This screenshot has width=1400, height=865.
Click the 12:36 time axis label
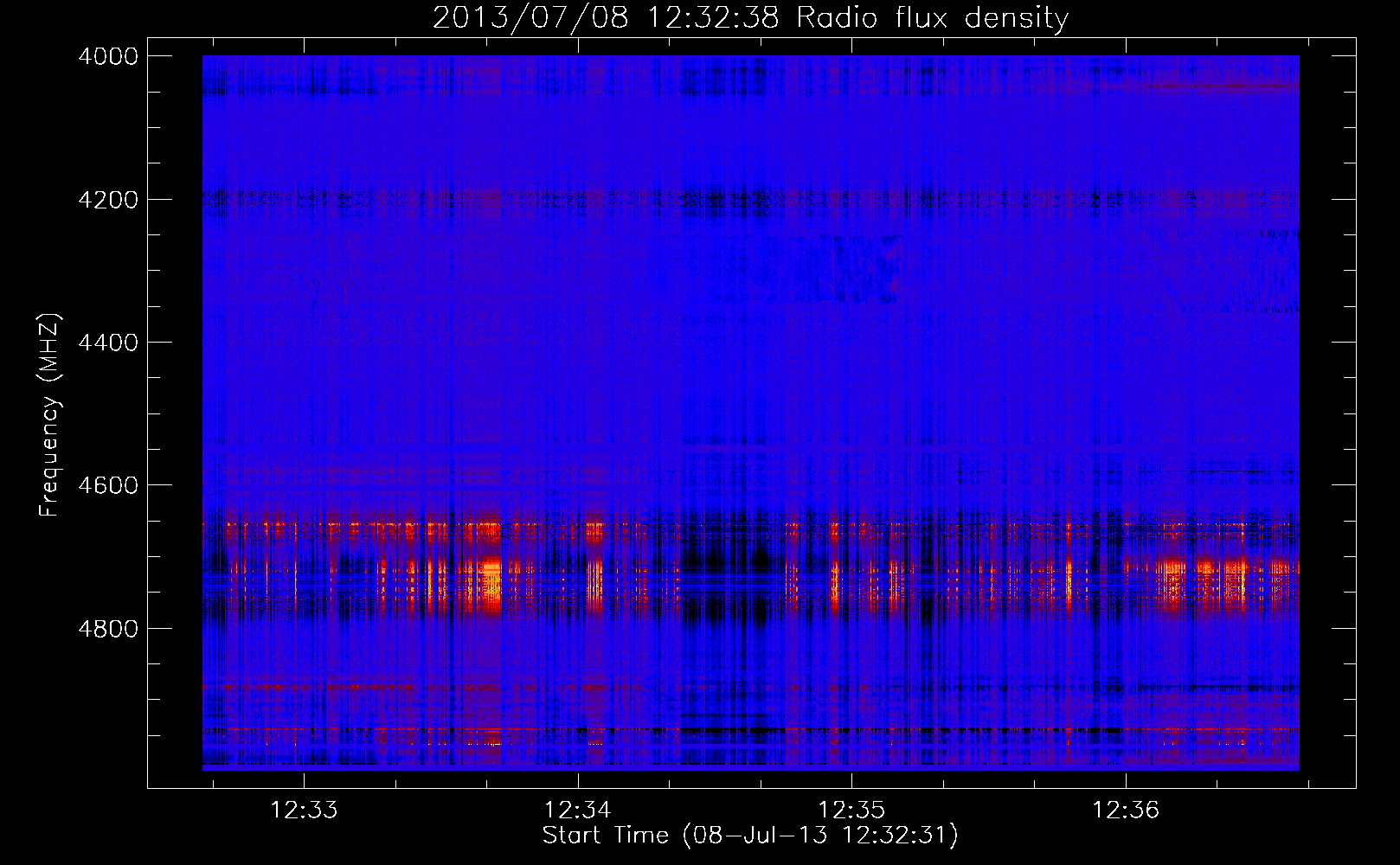[x=1125, y=810]
